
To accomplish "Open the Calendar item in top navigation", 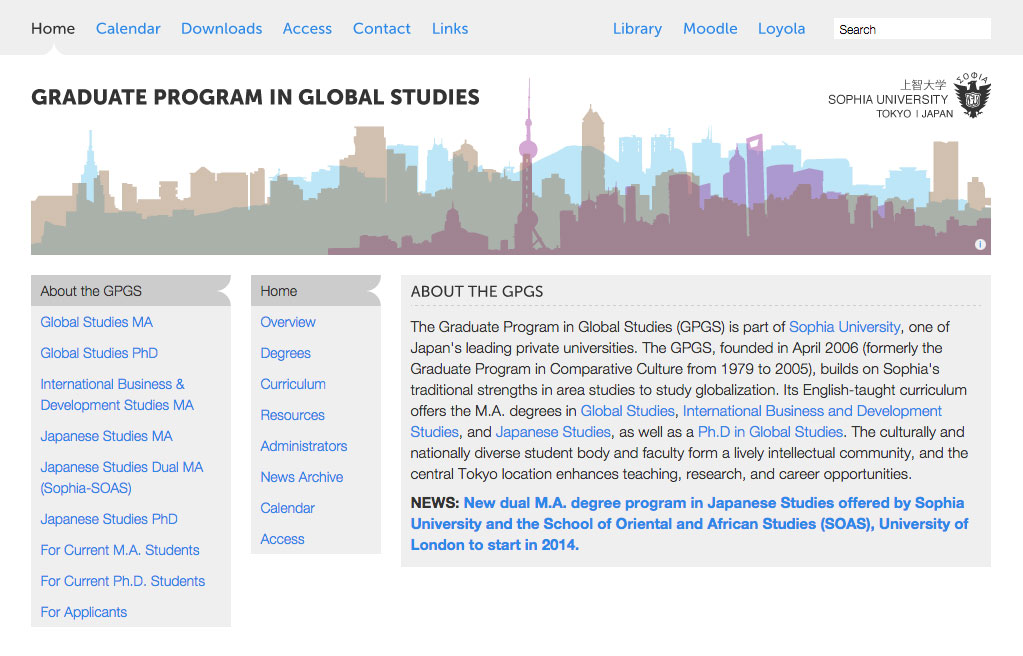I will click(x=128, y=29).
